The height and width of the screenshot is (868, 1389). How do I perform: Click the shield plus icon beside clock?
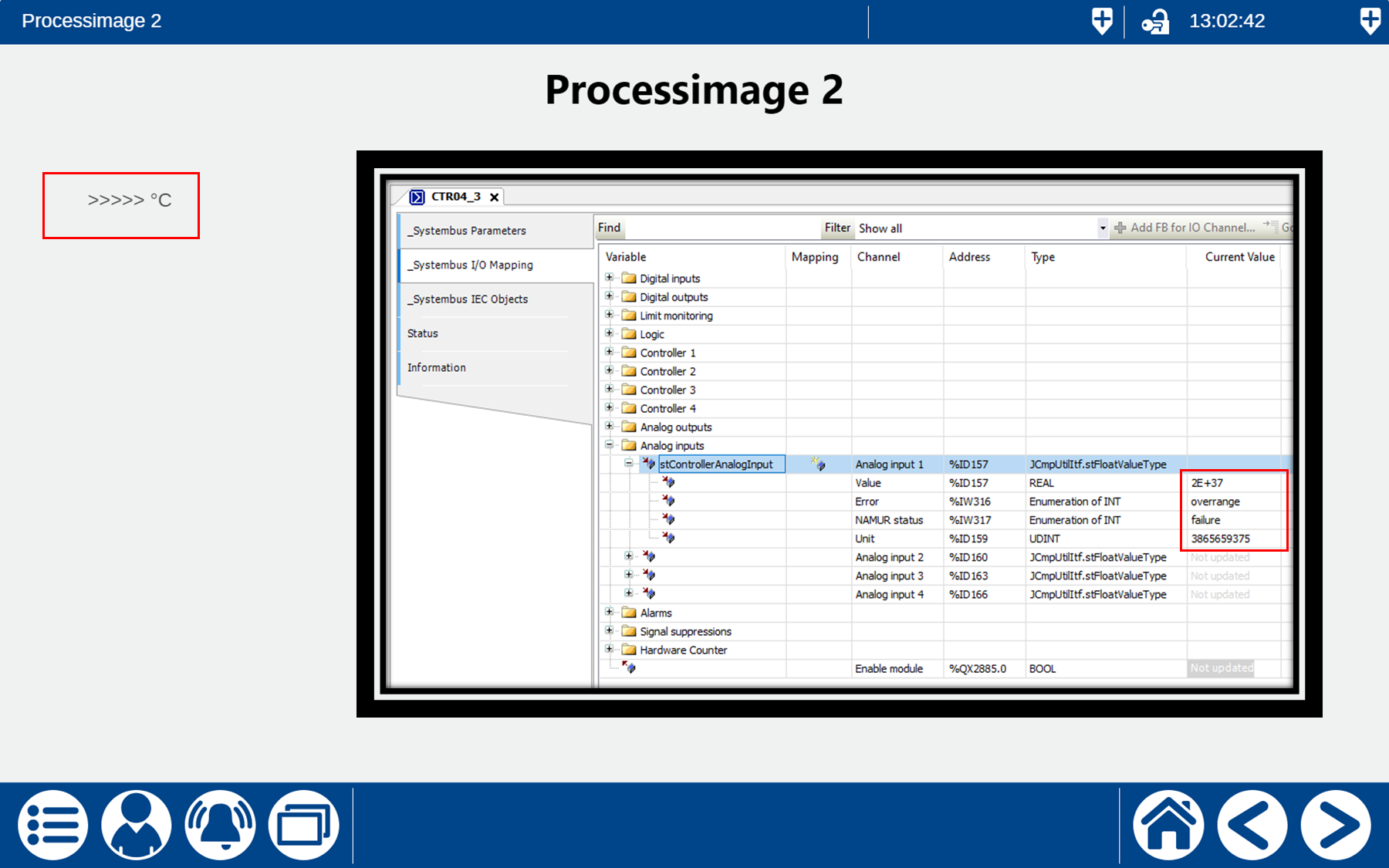click(1102, 21)
